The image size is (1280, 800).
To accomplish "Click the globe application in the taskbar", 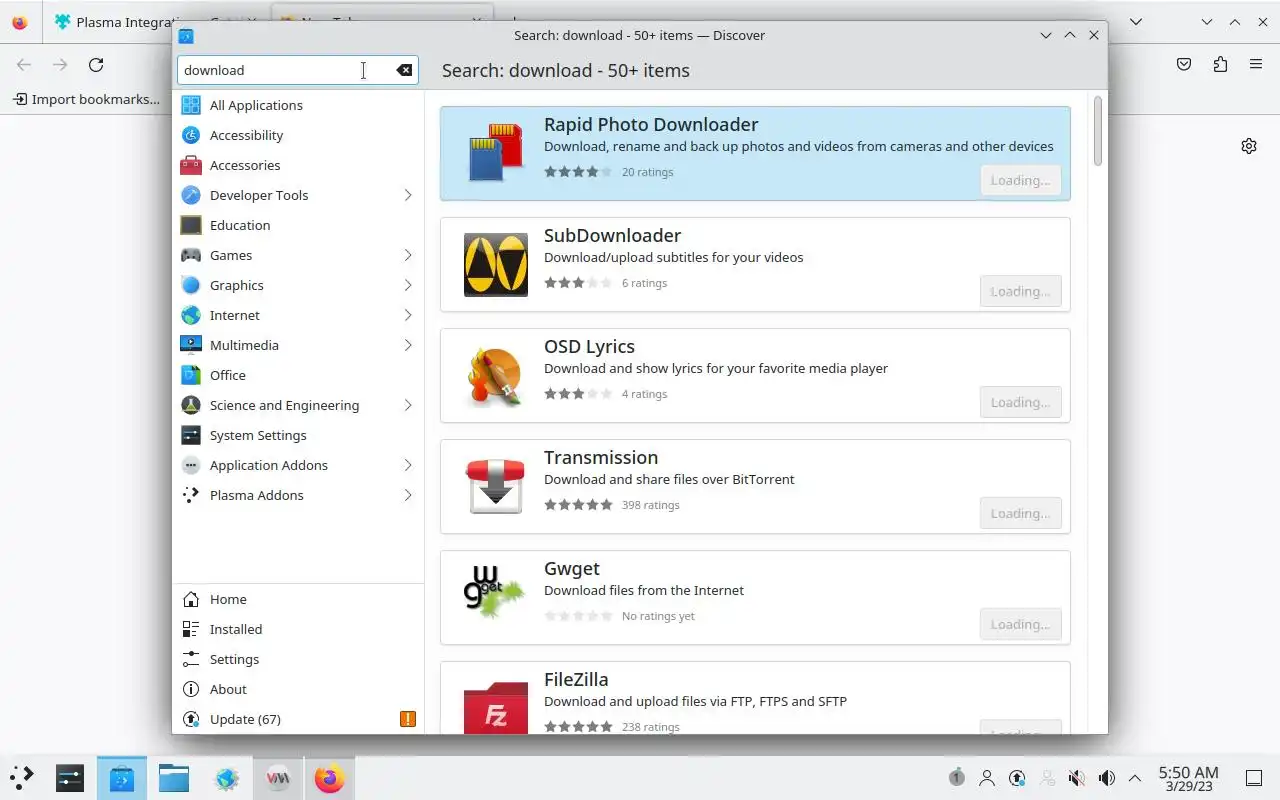I will pos(226,777).
